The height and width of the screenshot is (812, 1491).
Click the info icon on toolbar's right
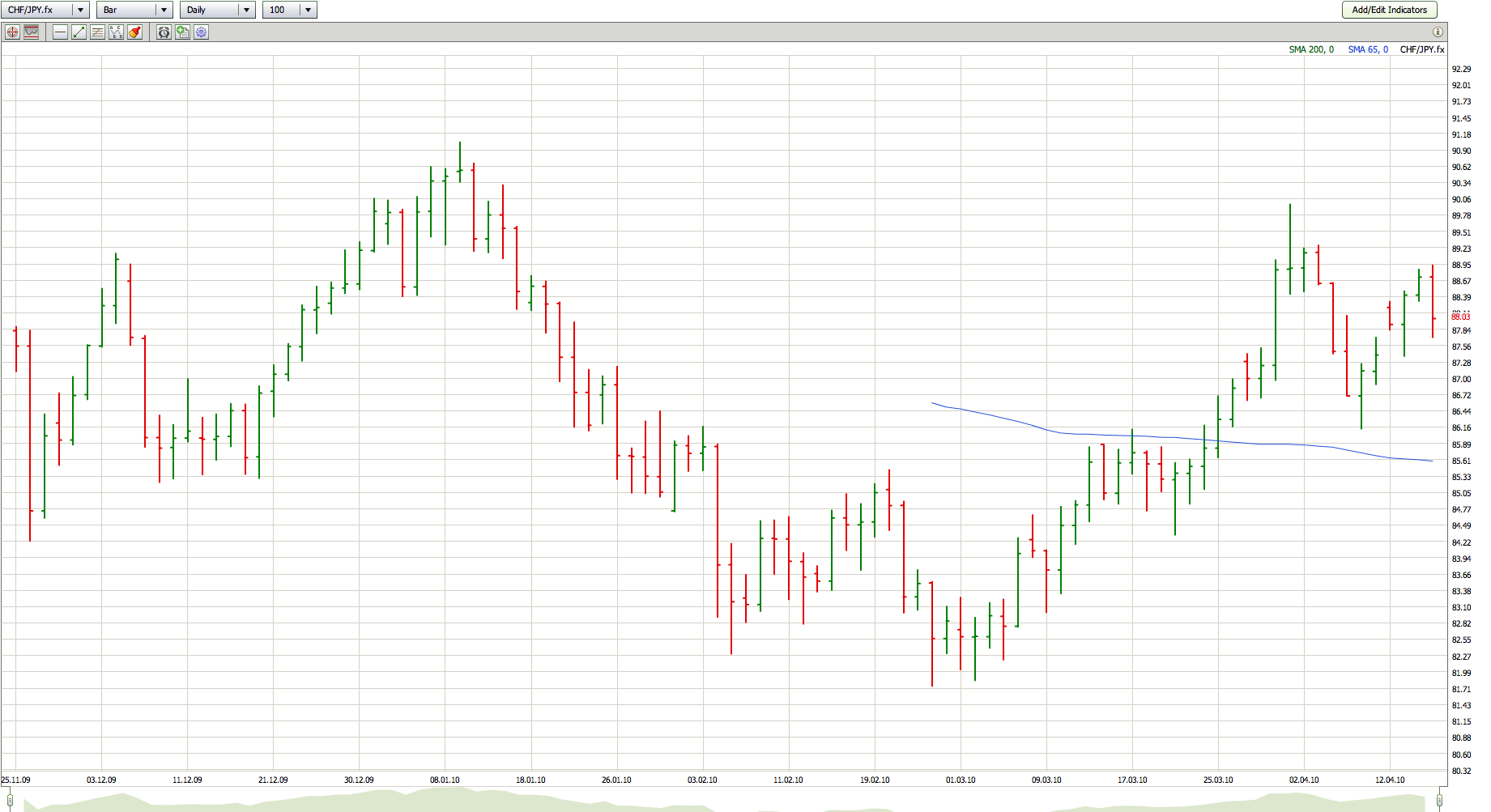[x=1438, y=32]
